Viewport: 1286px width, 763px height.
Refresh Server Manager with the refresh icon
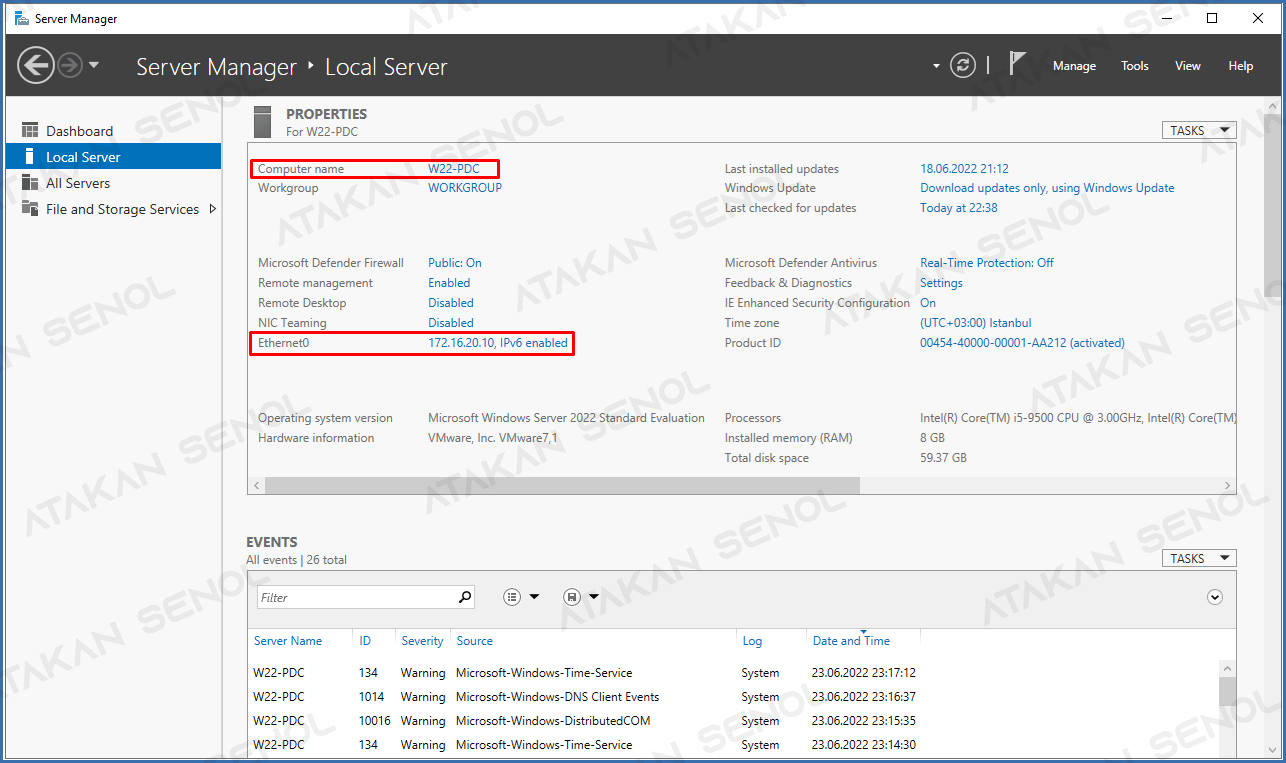(962, 66)
